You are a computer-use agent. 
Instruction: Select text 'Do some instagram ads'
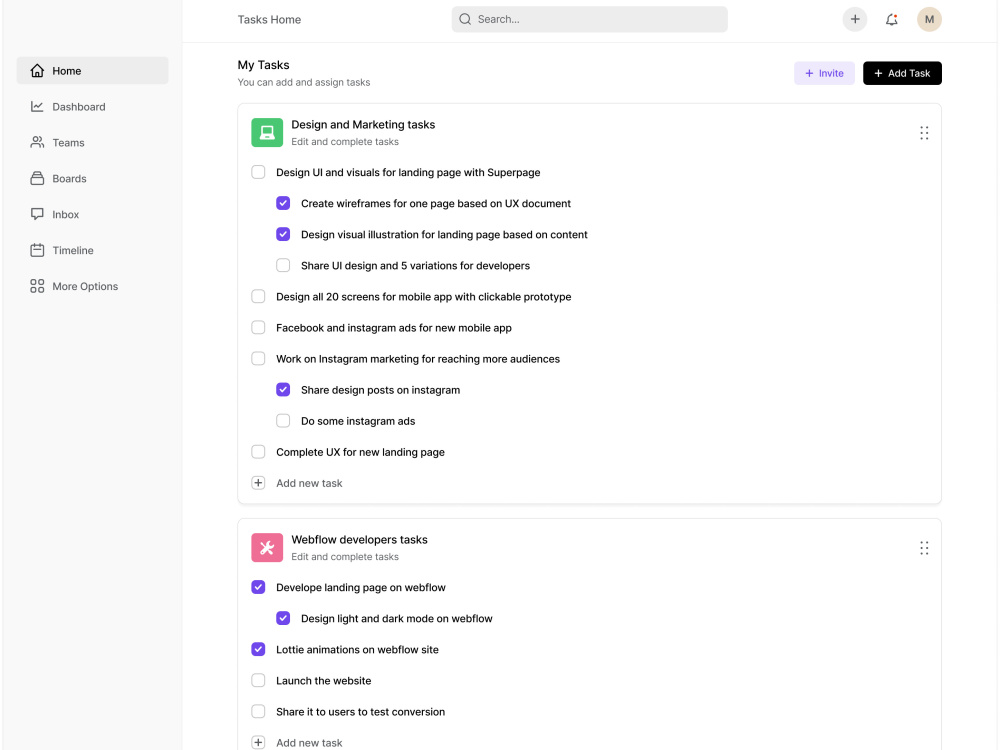pos(358,421)
